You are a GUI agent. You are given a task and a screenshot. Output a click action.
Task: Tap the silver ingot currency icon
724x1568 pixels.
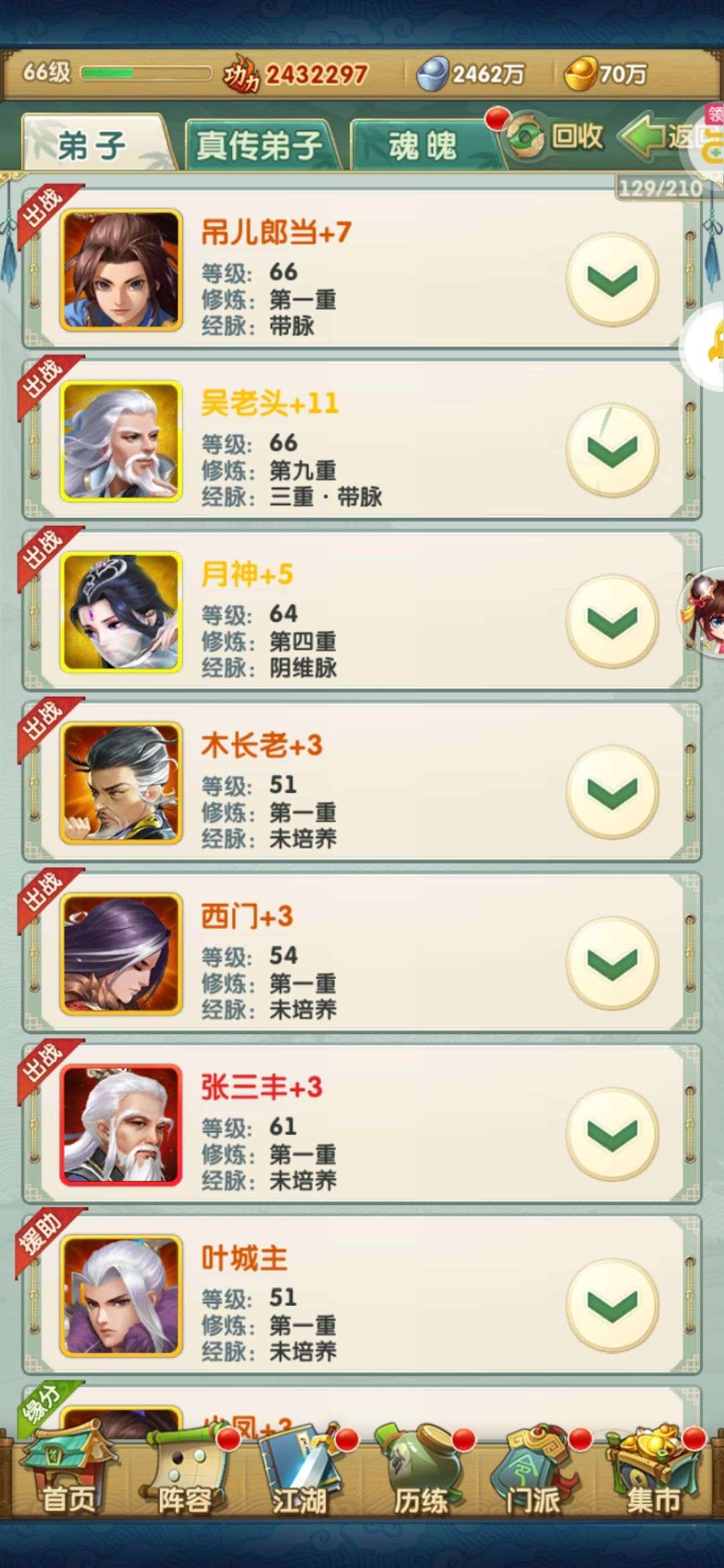tap(433, 73)
